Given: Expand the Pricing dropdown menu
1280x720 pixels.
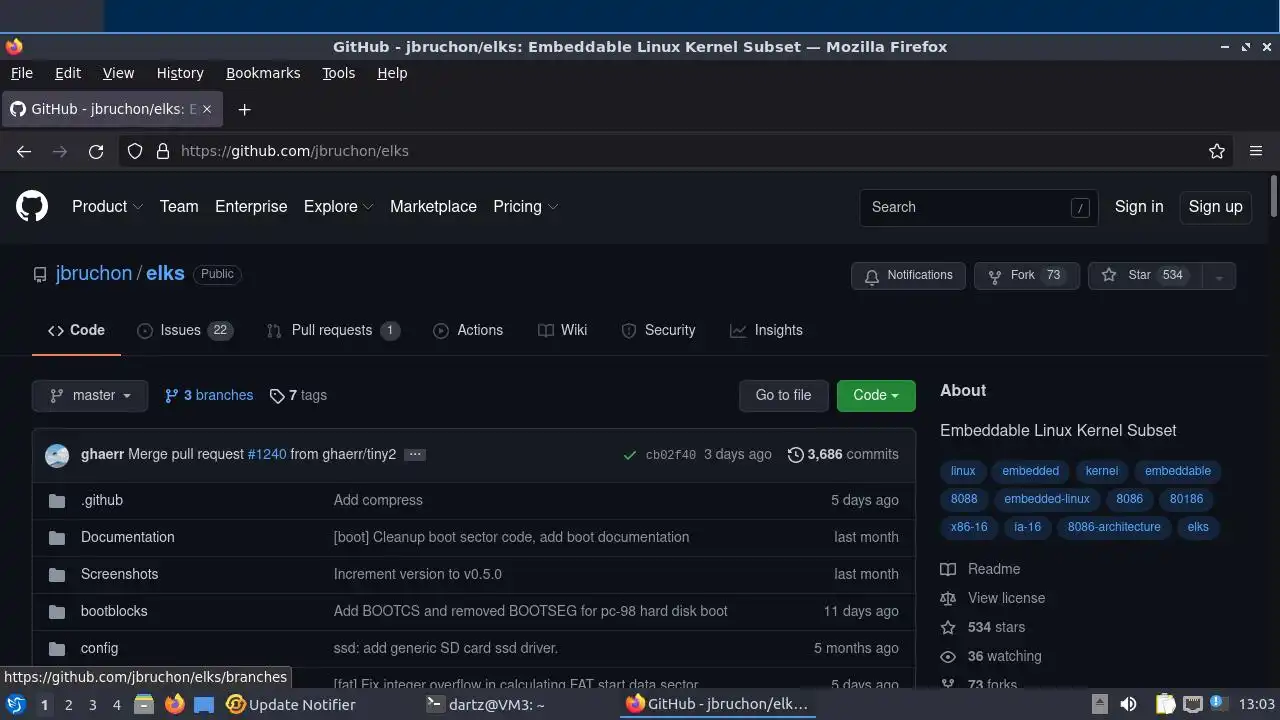Looking at the screenshot, I should (525, 207).
